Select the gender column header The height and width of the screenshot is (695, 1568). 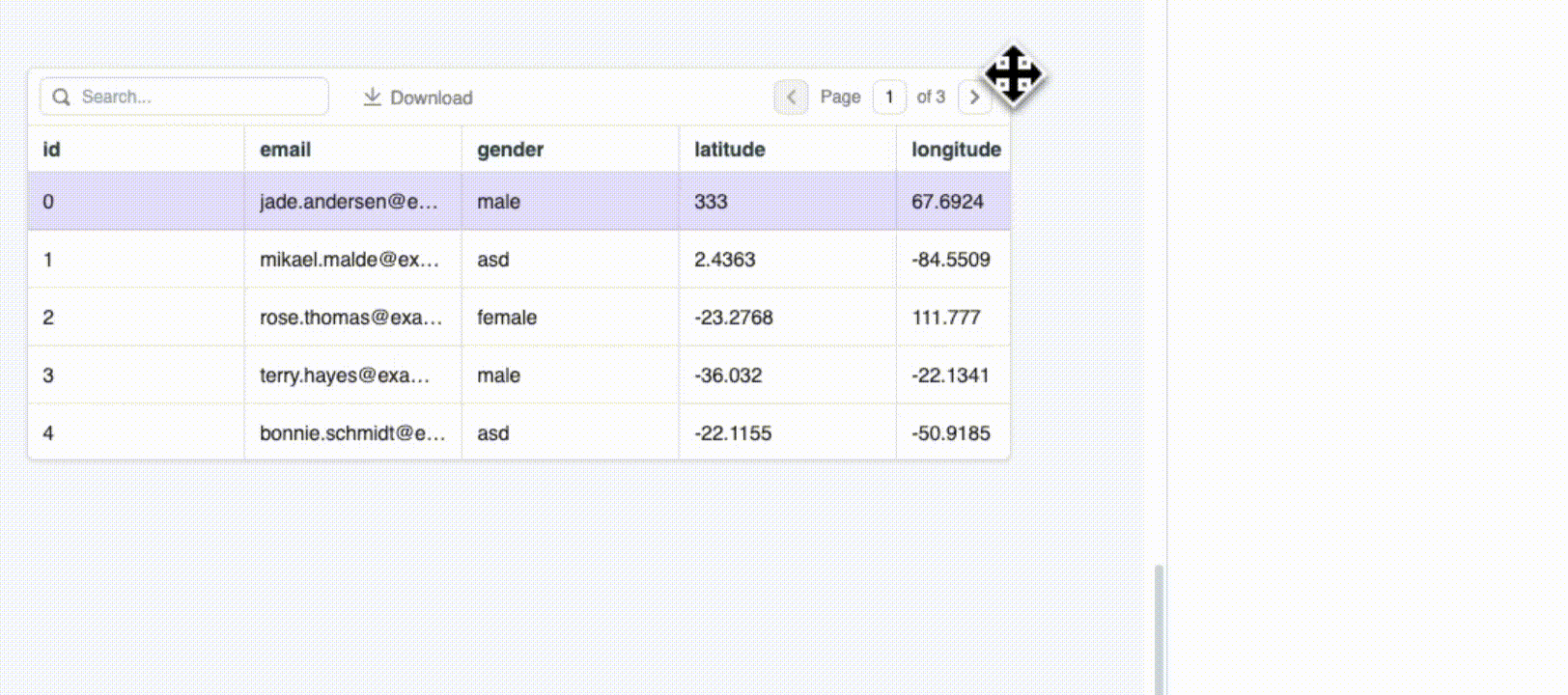510,150
